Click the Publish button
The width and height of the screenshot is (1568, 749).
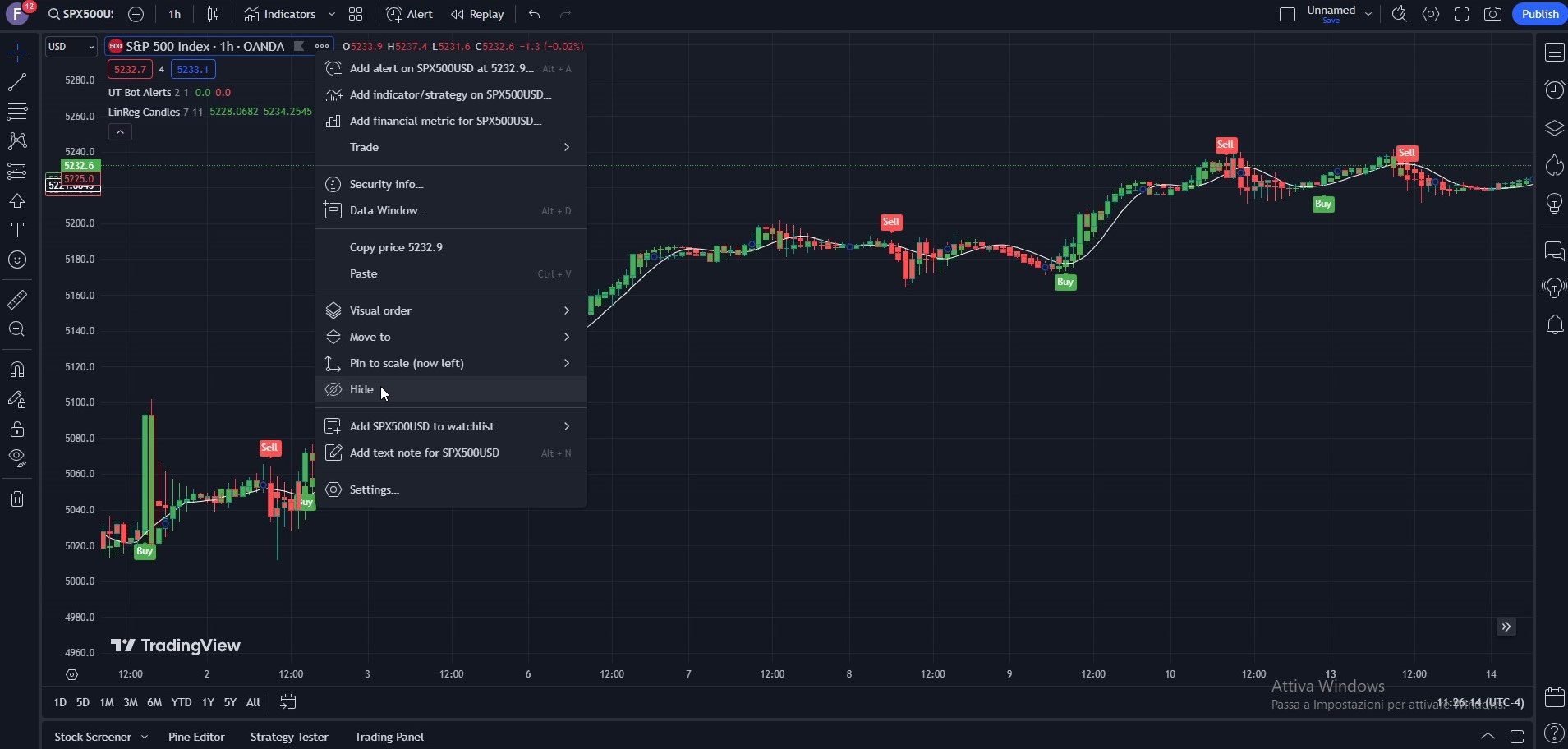tap(1538, 14)
